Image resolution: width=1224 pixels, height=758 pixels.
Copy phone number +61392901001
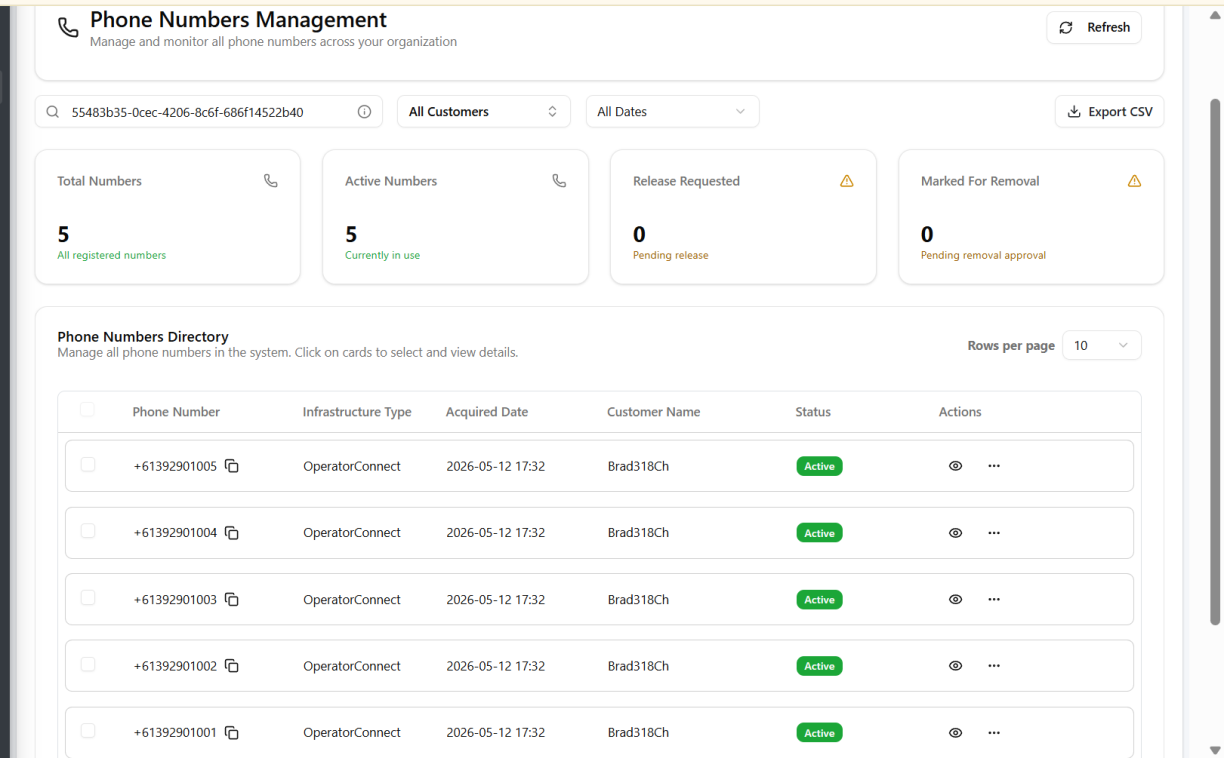pyautogui.click(x=232, y=733)
